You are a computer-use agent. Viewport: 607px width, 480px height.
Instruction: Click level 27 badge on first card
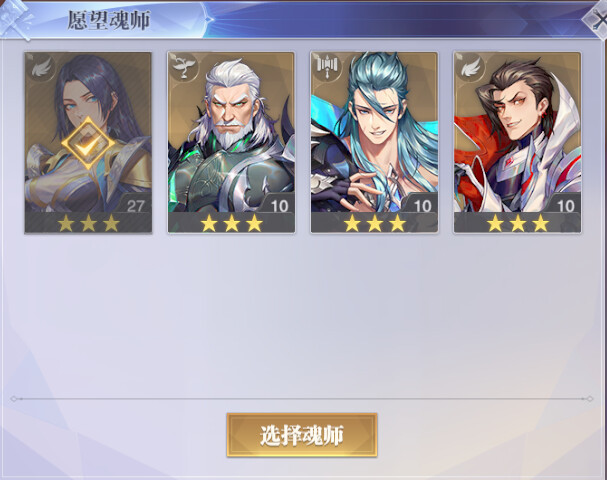click(135, 206)
